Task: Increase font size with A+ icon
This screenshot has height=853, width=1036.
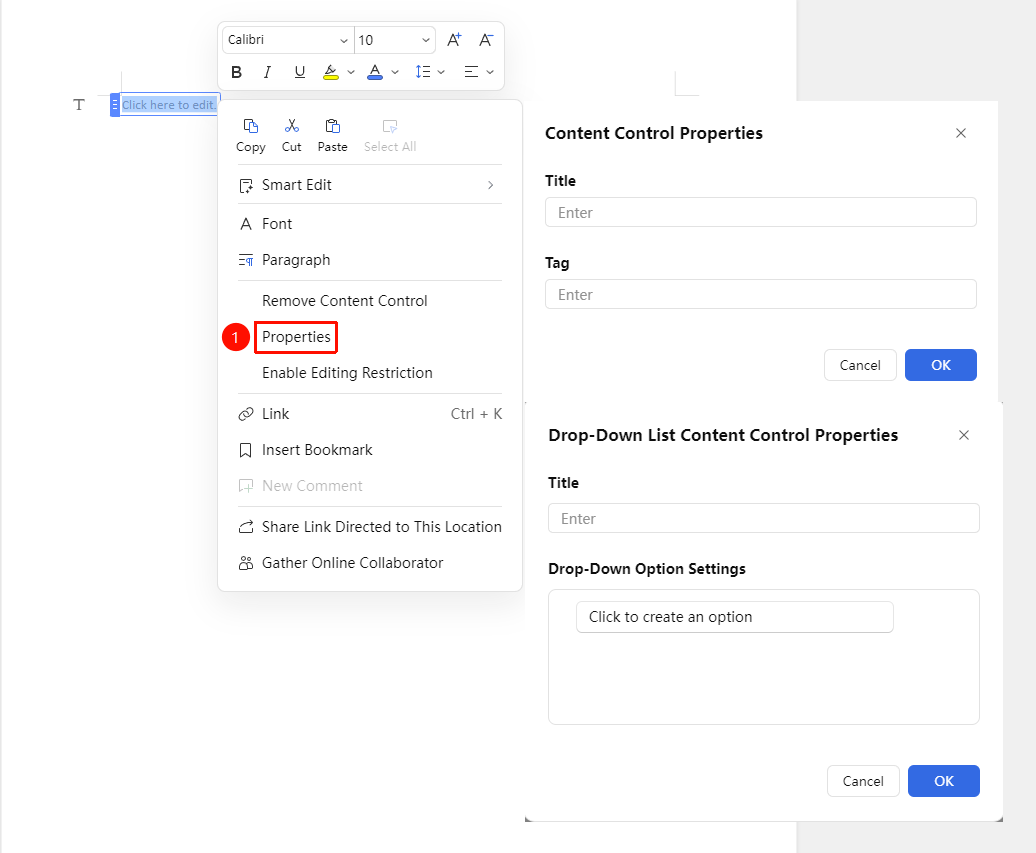Action: coord(454,40)
